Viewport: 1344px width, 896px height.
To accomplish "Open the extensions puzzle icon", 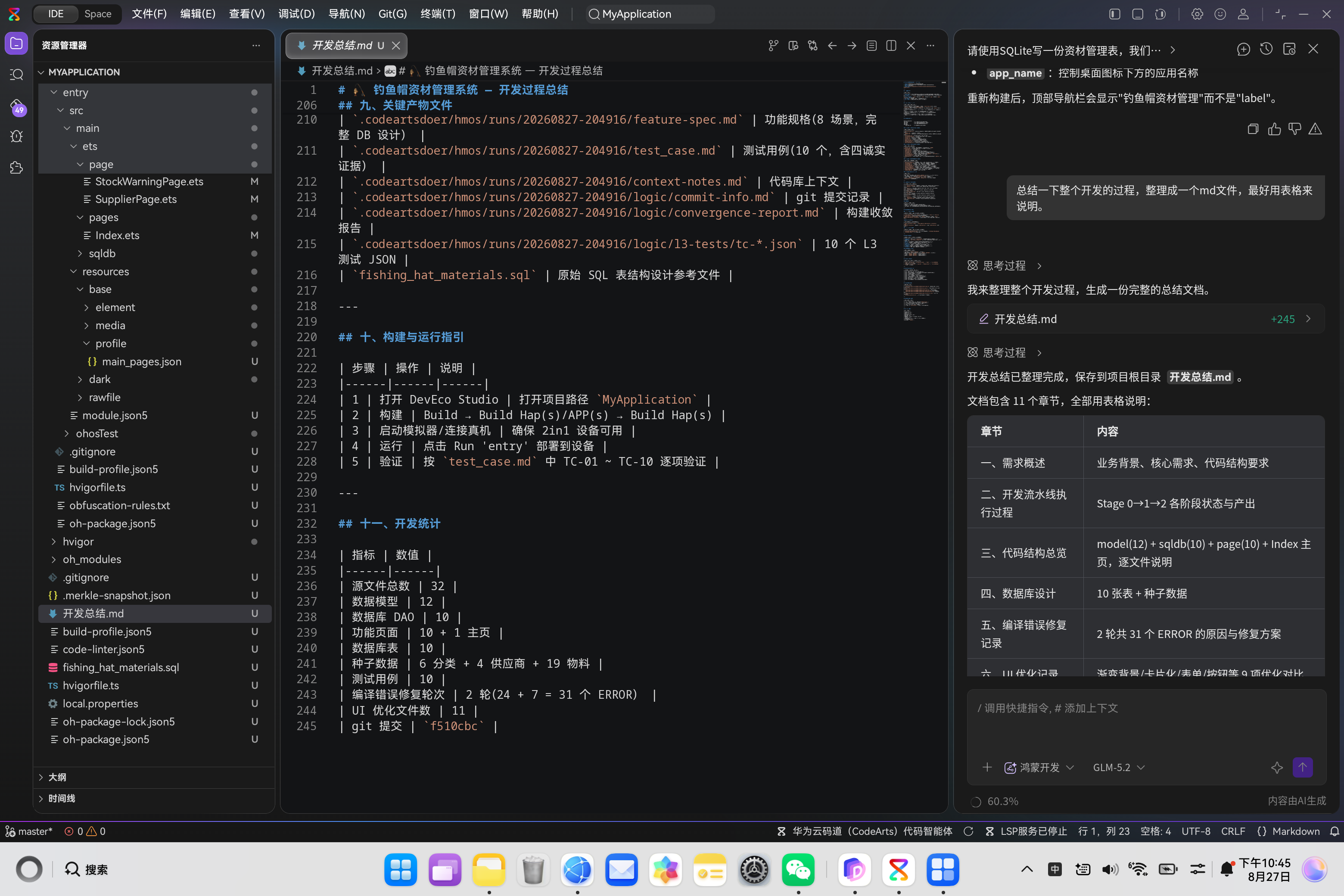I will [x=16, y=168].
